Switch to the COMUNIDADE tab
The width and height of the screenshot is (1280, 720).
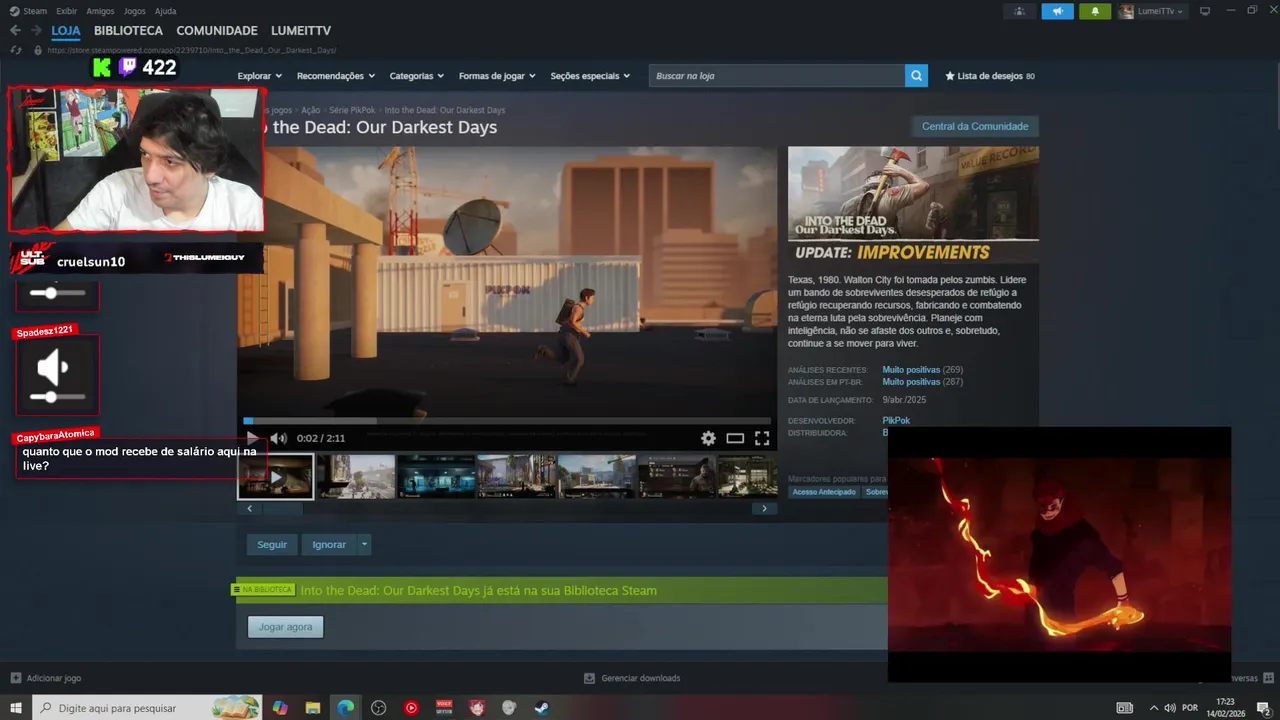217,31
